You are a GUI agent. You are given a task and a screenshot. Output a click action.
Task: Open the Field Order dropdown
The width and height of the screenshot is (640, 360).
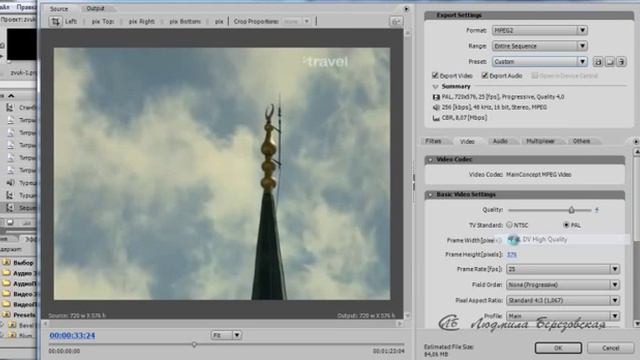point(563,284)
